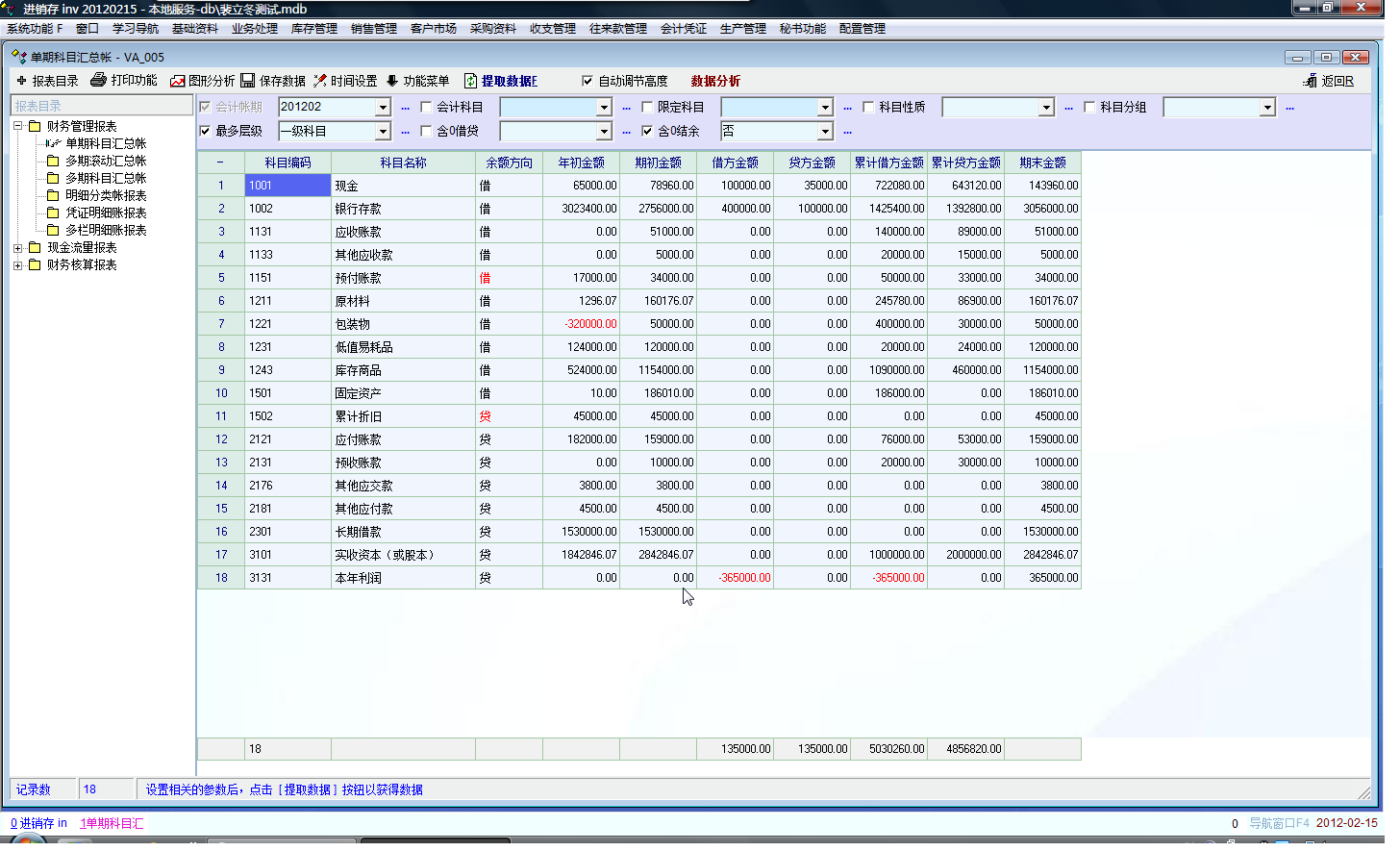1400x851 pixels.
Task: Enable the 会计科目 filter checkbox
Action: point(427,108)
